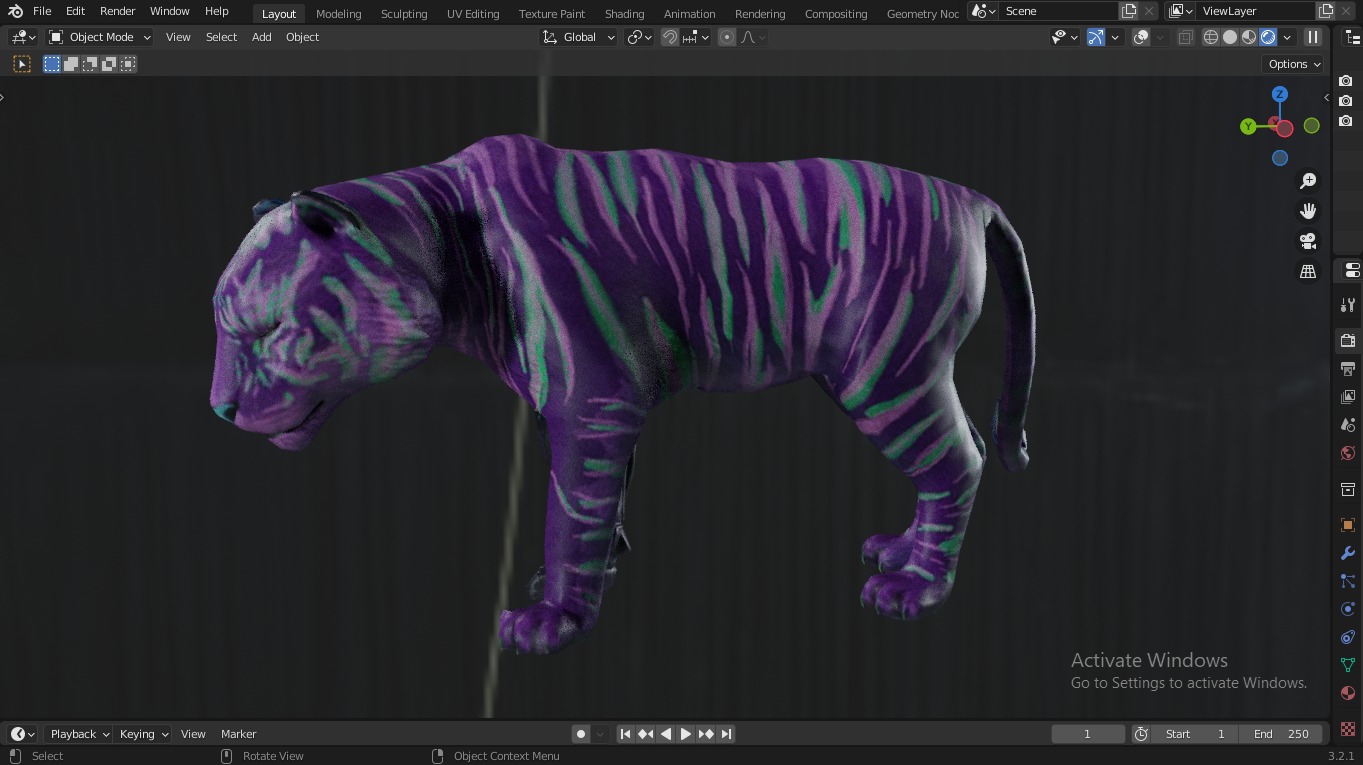Switch to material preview shading
The height and width of the screenshot is (765, 1363).
(x=1249, y=37)
